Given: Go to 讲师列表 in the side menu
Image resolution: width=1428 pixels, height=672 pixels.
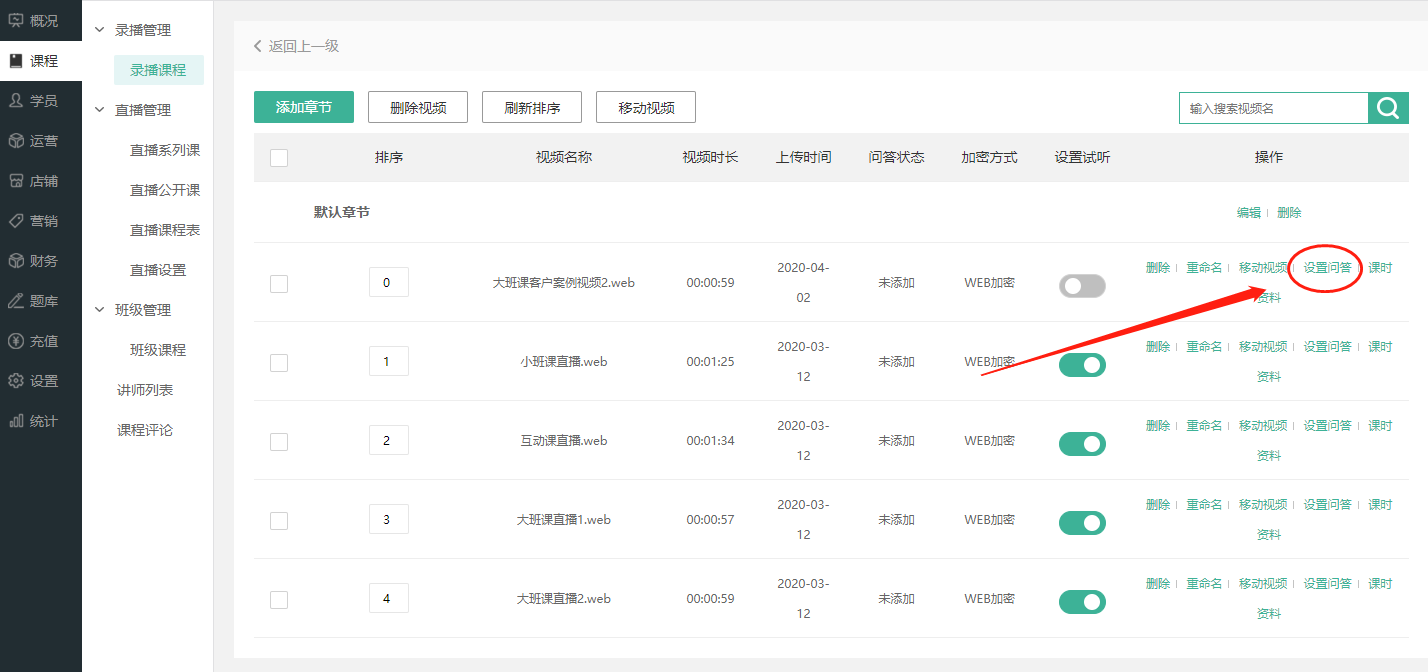Looking at the screenshot, I should pos(145,390).
